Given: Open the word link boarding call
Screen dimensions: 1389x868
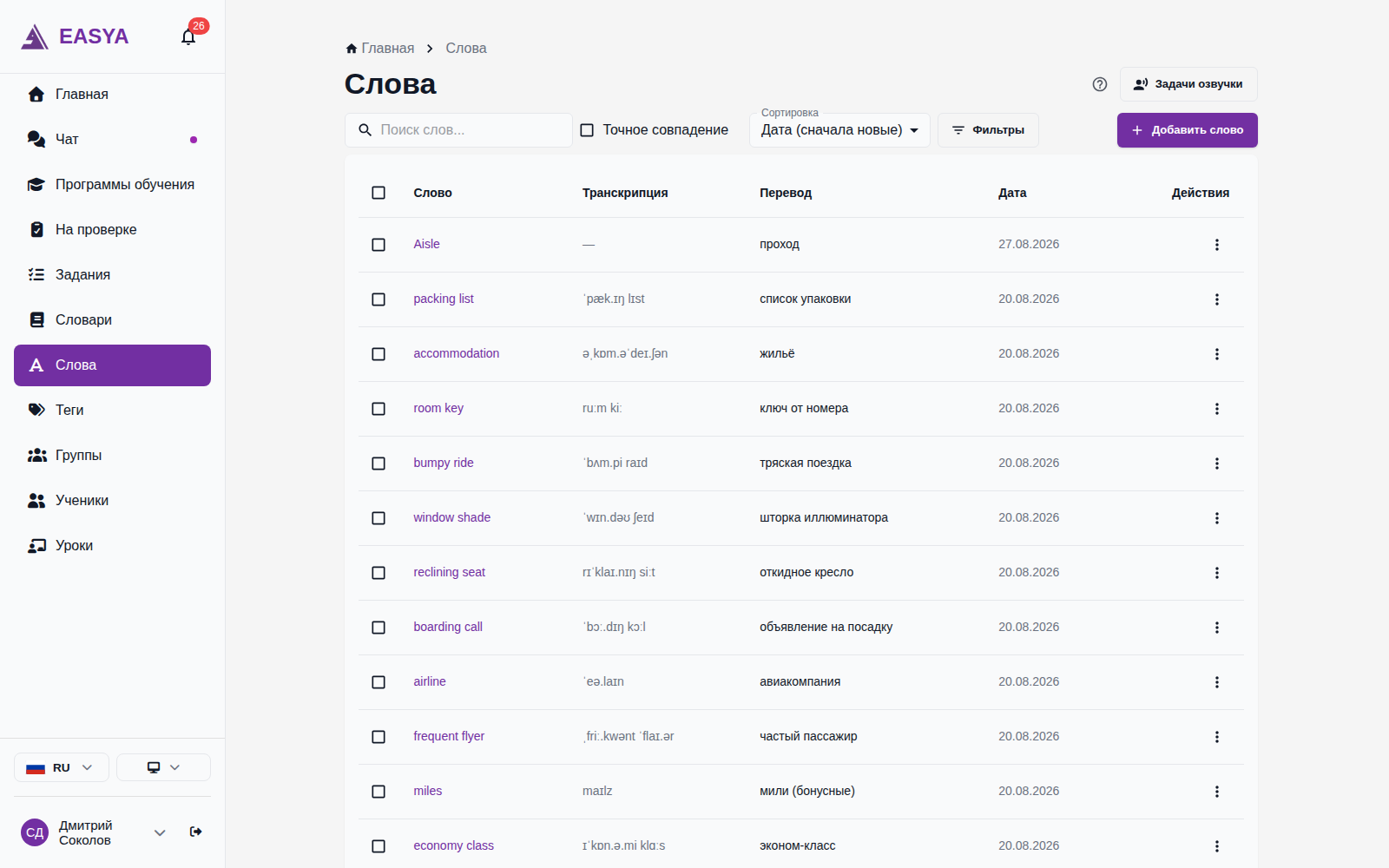Looking at the screenshot, I should point(448,627).
